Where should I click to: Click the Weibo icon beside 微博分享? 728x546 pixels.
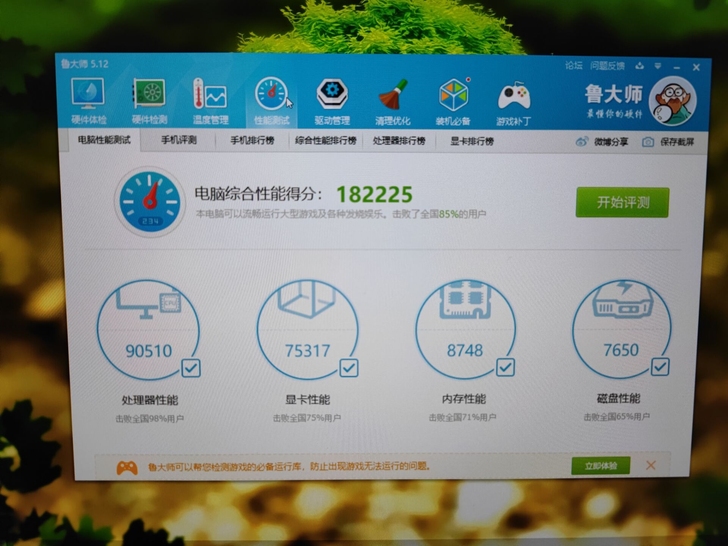(x=582, y=142)
